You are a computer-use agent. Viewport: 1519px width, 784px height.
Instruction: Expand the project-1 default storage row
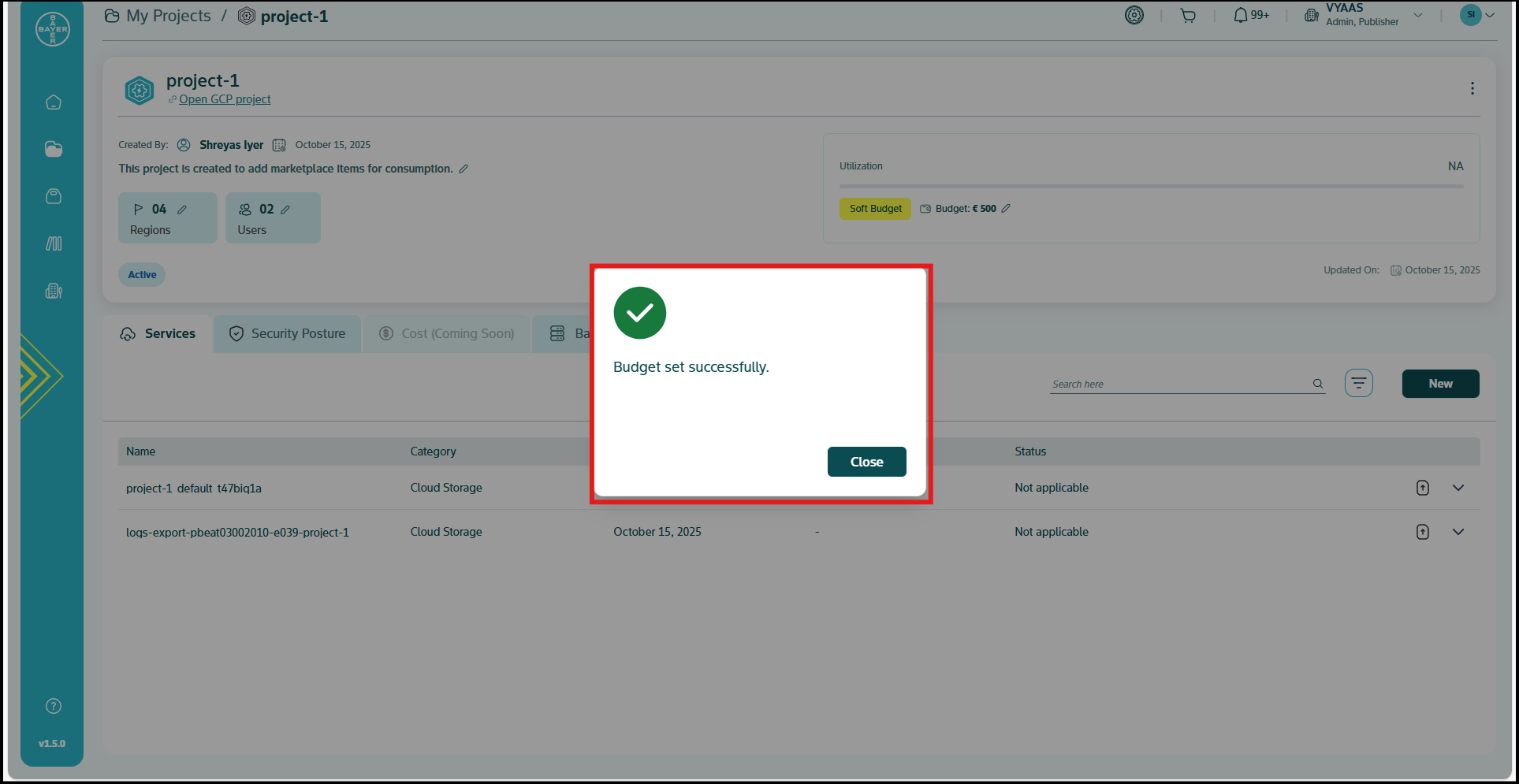[1458, 488]
